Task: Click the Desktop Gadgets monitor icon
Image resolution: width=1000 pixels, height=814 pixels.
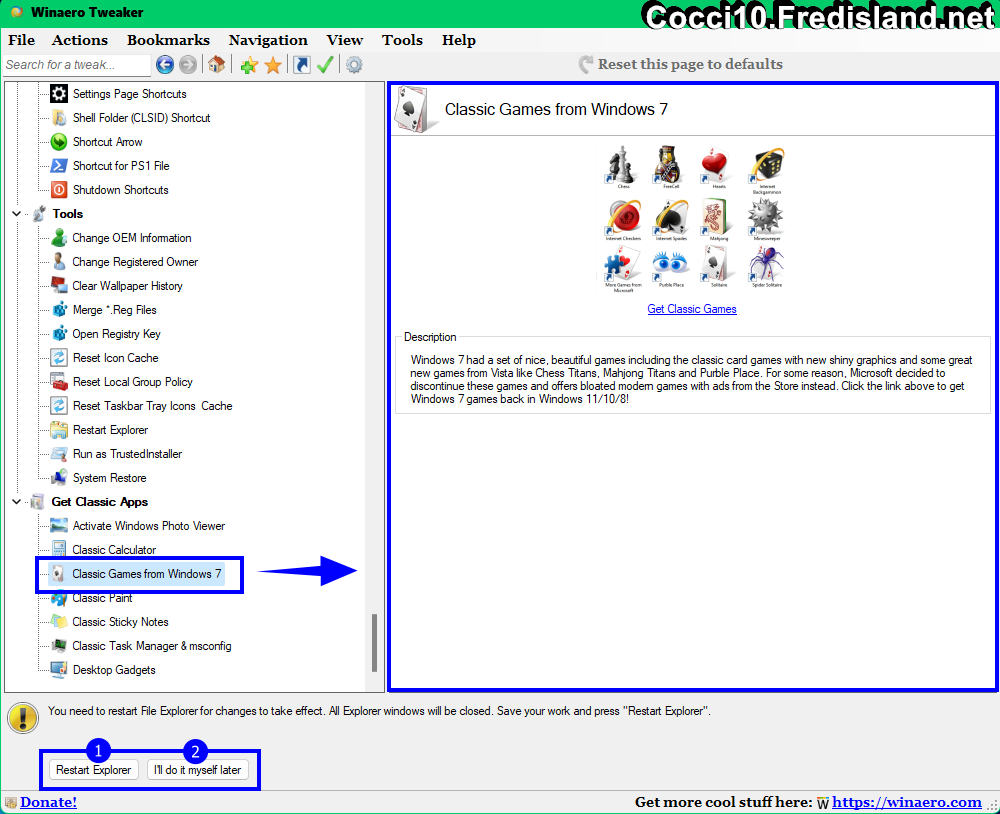Action: (59, 670)
